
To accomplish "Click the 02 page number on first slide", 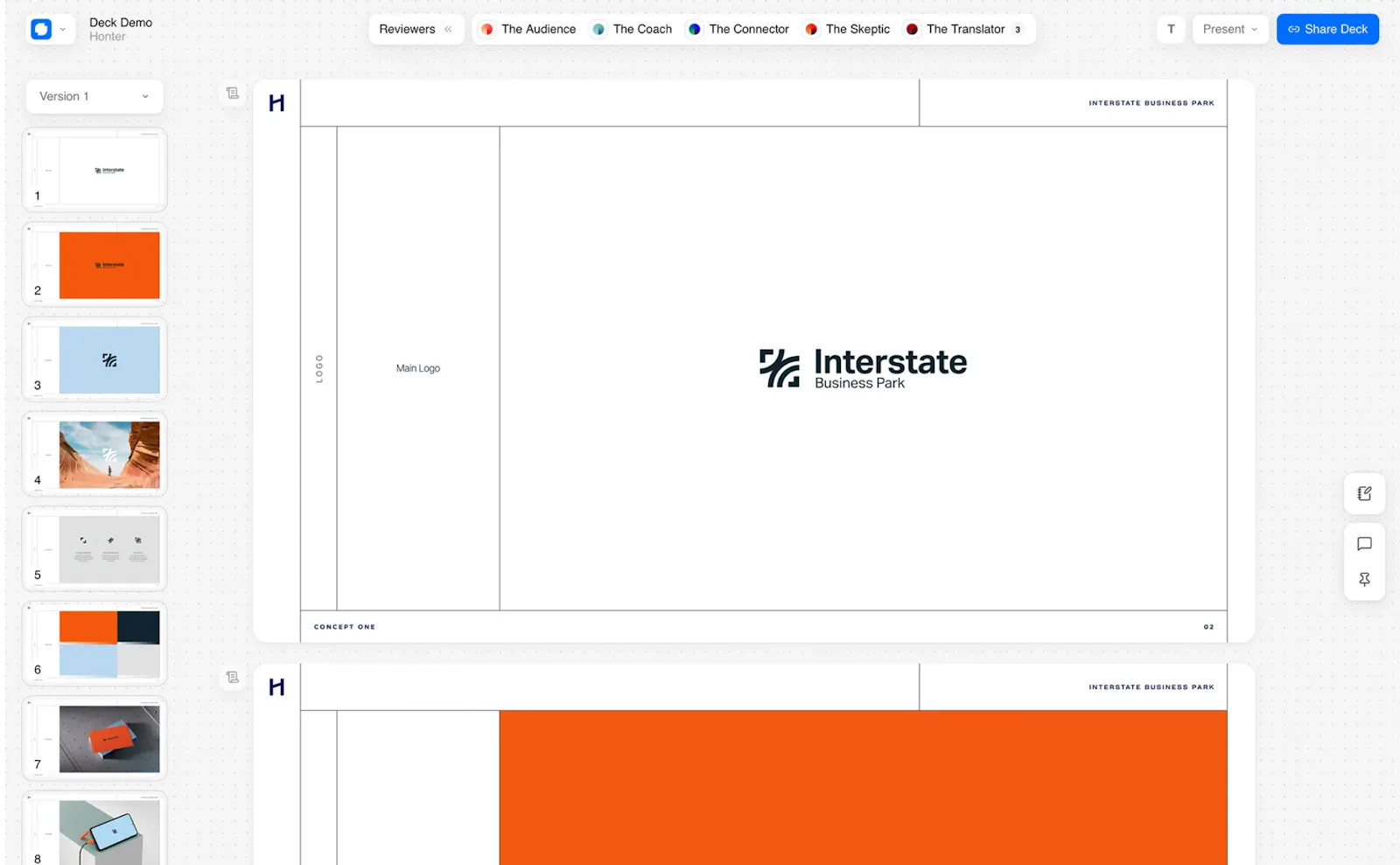I will click(x=1208, y=627).
